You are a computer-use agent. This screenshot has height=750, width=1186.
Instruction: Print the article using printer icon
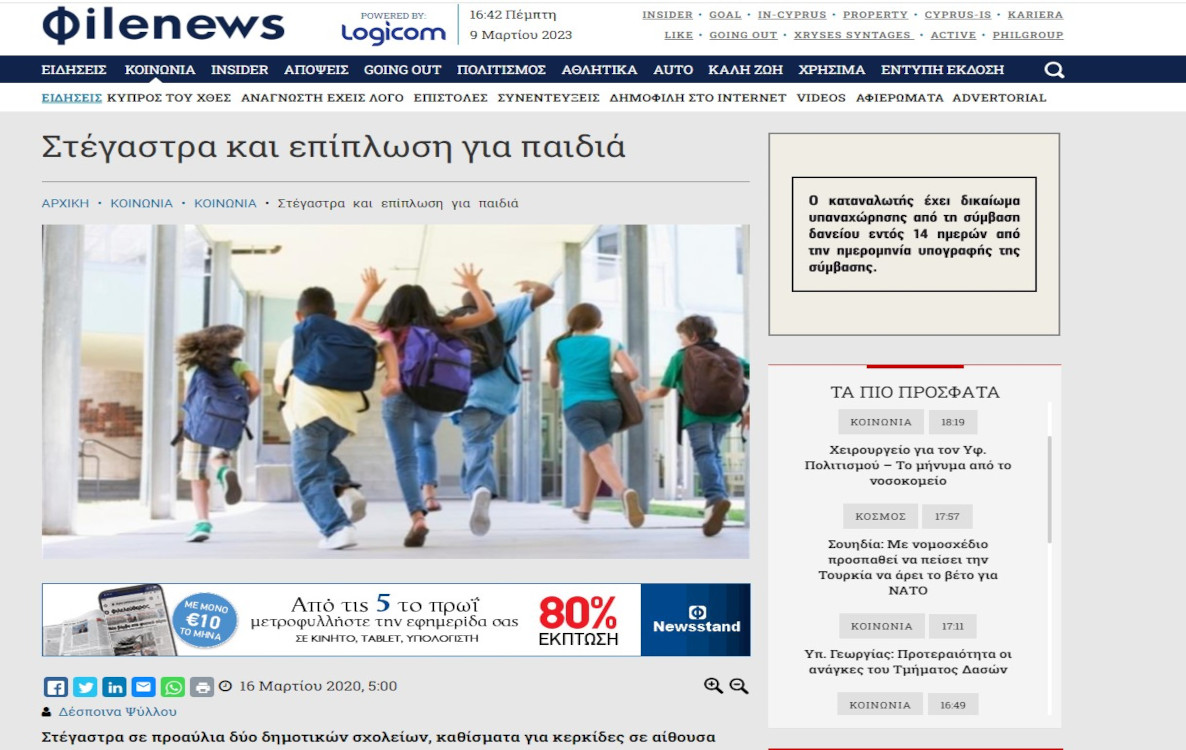click(202, 687)
